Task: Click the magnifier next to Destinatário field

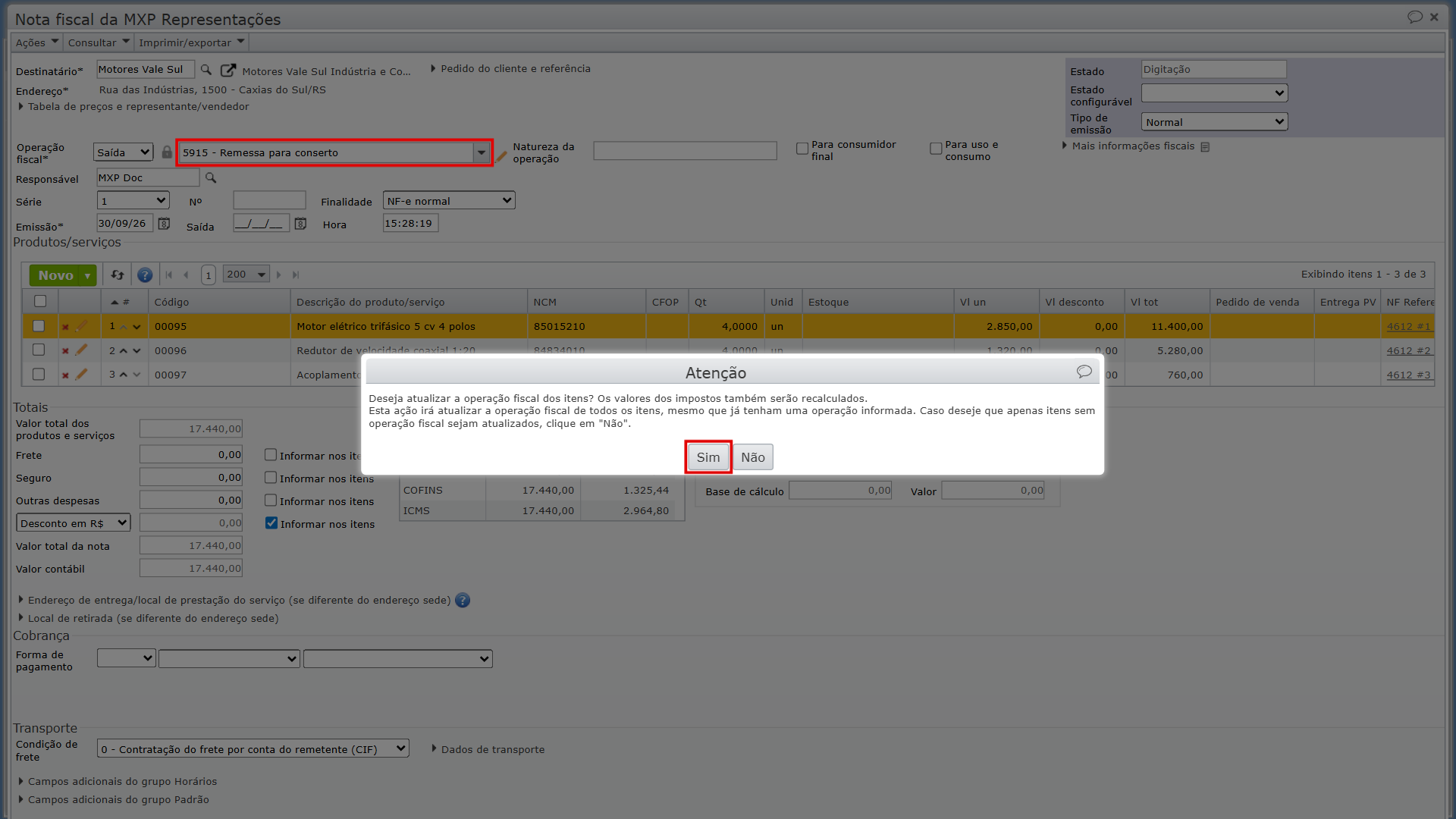Action: tap(206, 70)
